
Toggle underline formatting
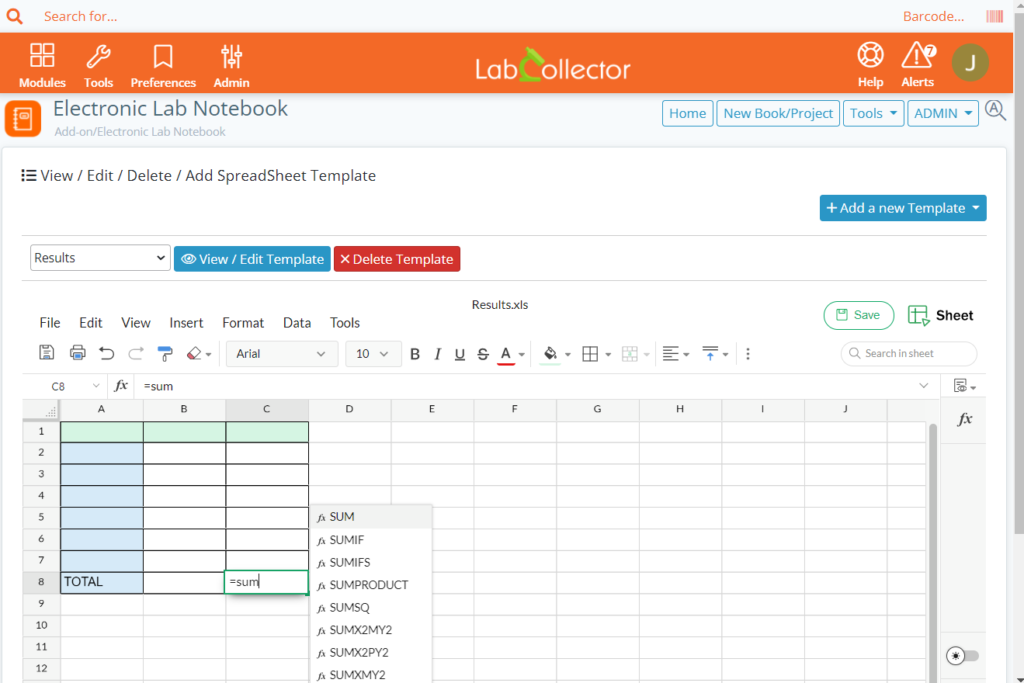pos(460,354)
